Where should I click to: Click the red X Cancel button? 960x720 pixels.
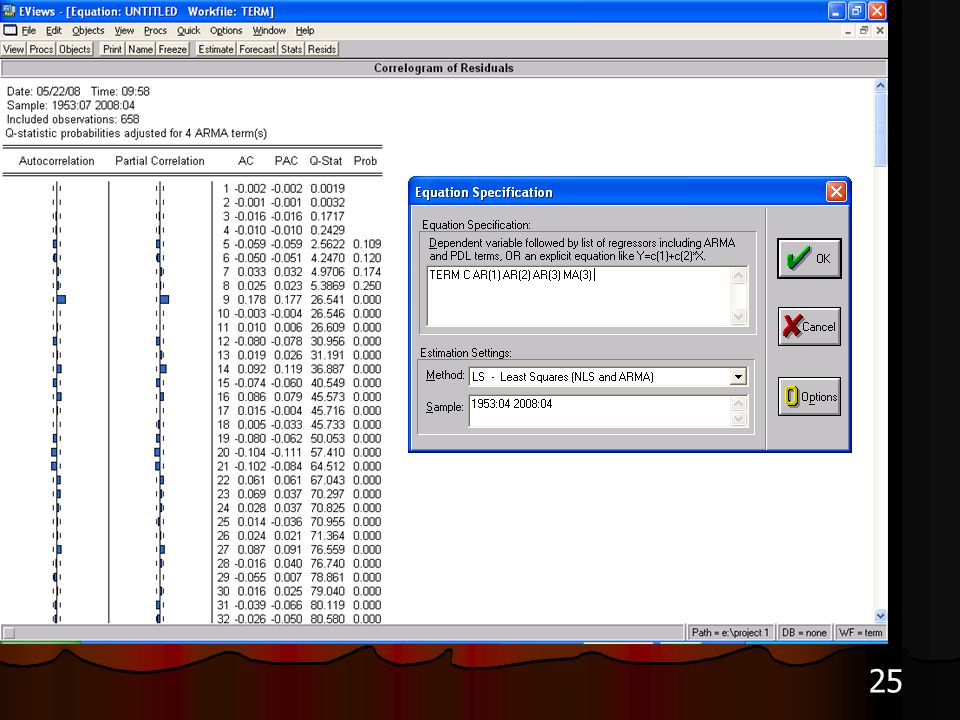pos(809,326)
